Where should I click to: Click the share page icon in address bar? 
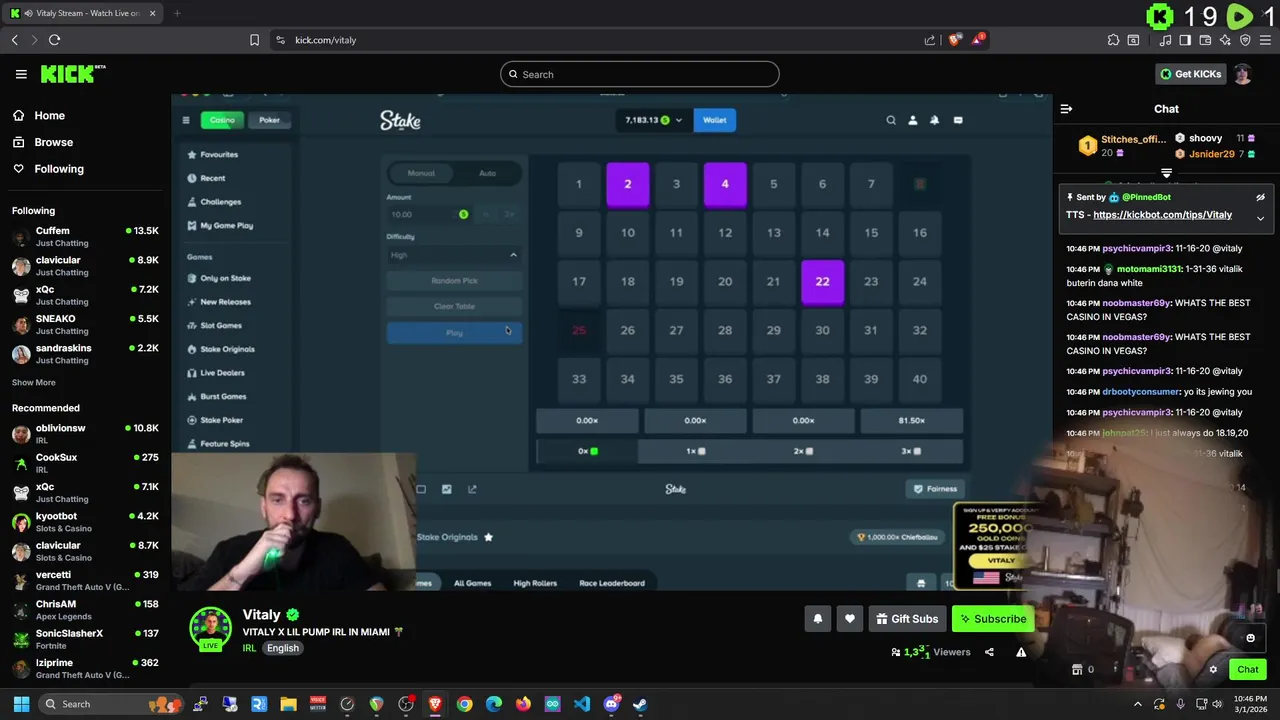[930, 40]
